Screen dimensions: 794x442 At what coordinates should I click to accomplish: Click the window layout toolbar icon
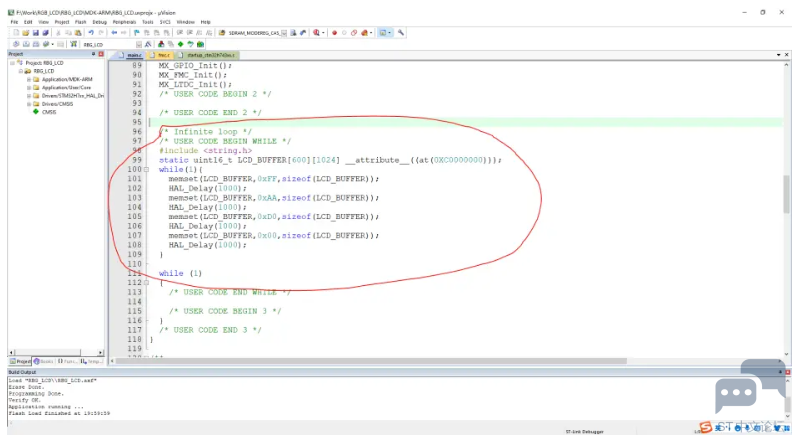coord(383,33)
